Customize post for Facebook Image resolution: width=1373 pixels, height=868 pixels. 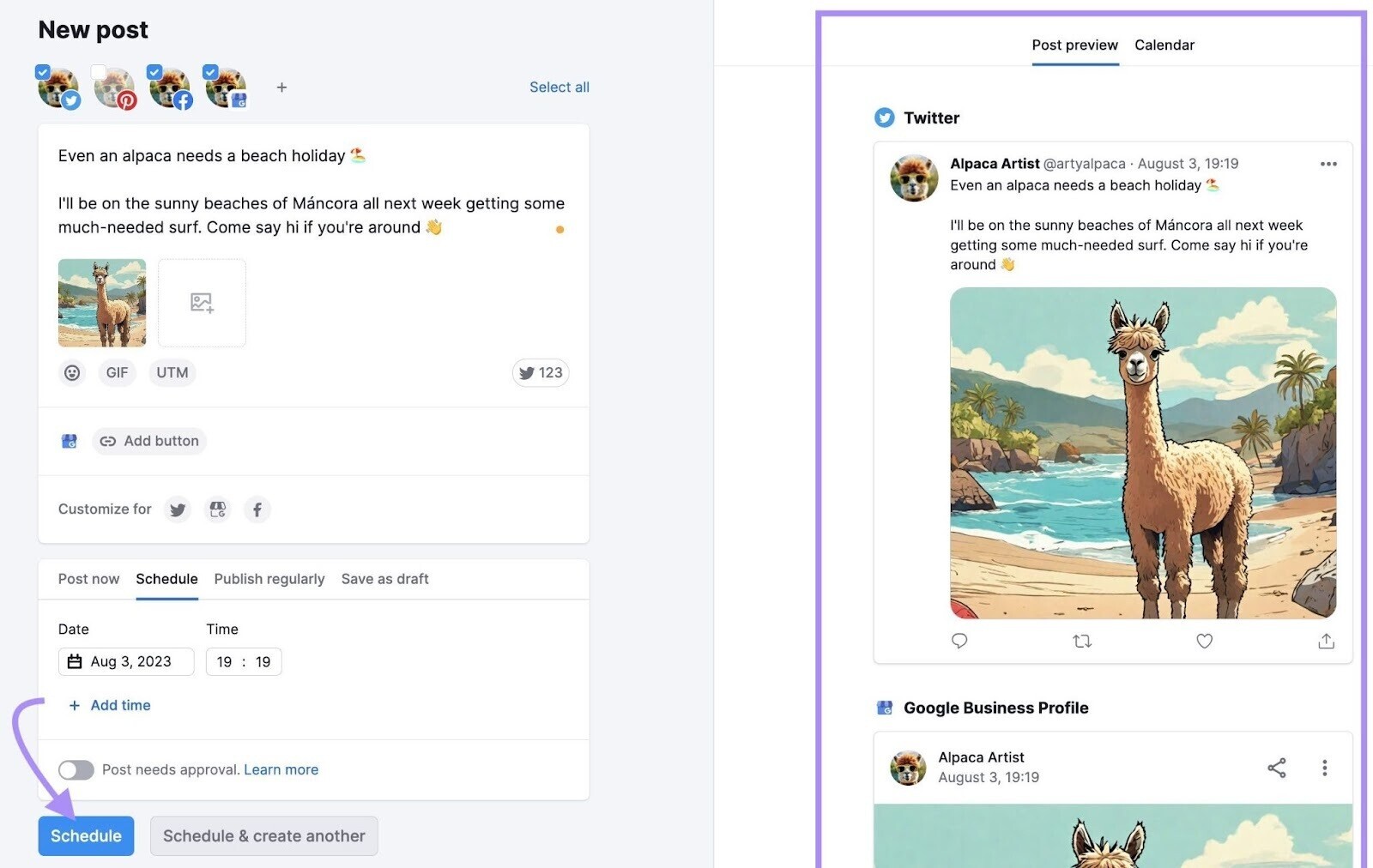point(257,509)
